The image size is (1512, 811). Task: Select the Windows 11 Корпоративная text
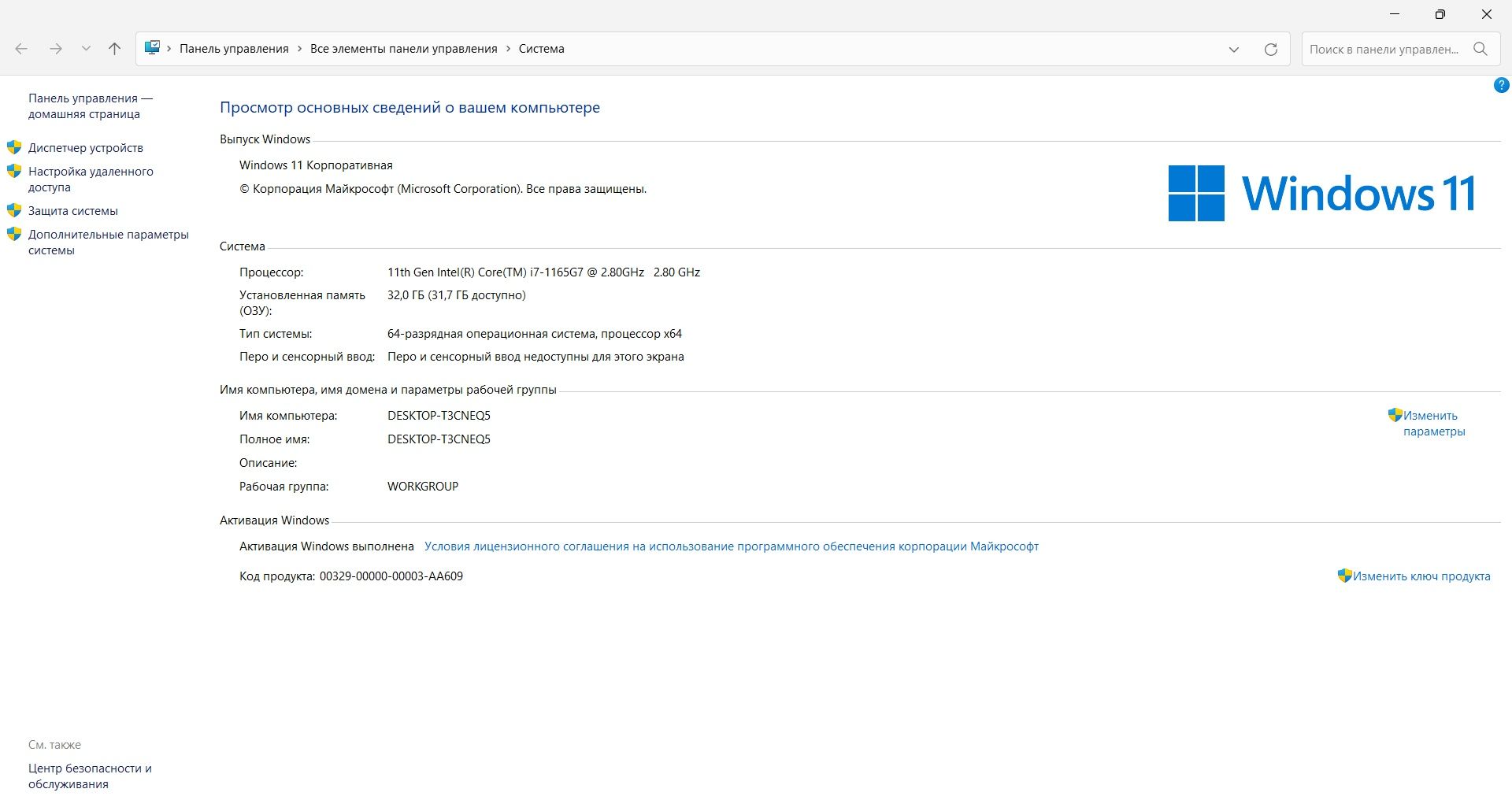316,165
